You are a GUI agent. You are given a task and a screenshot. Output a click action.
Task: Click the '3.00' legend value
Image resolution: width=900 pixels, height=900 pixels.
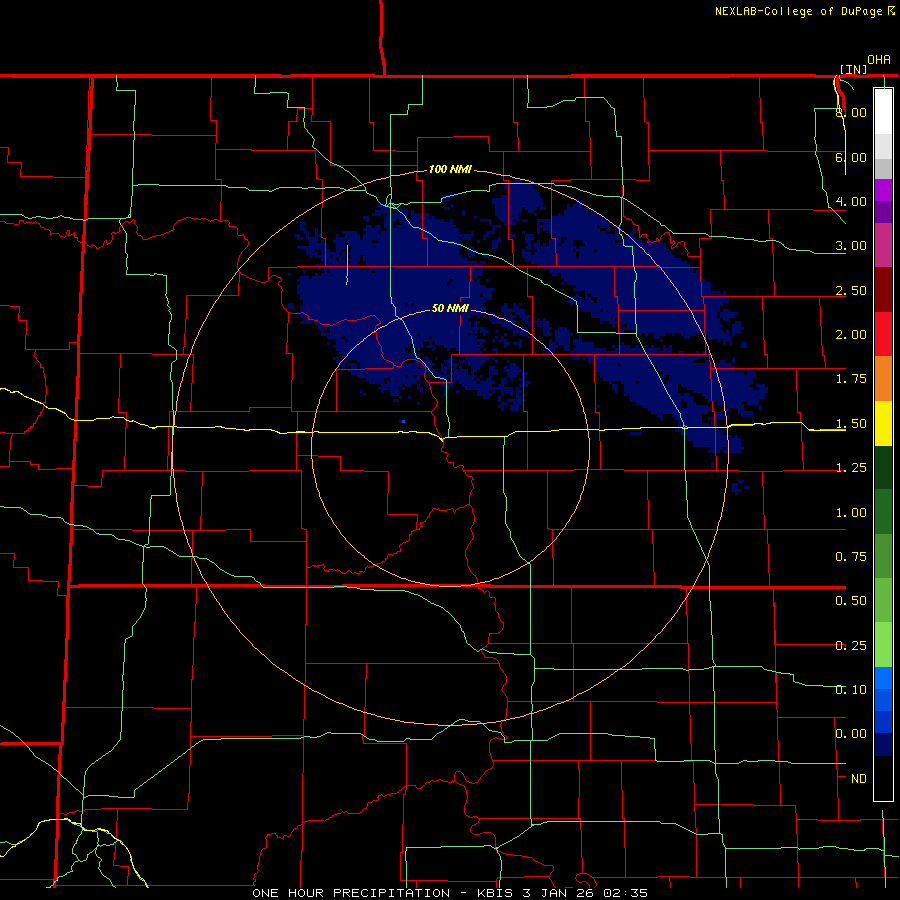(851, 246)
